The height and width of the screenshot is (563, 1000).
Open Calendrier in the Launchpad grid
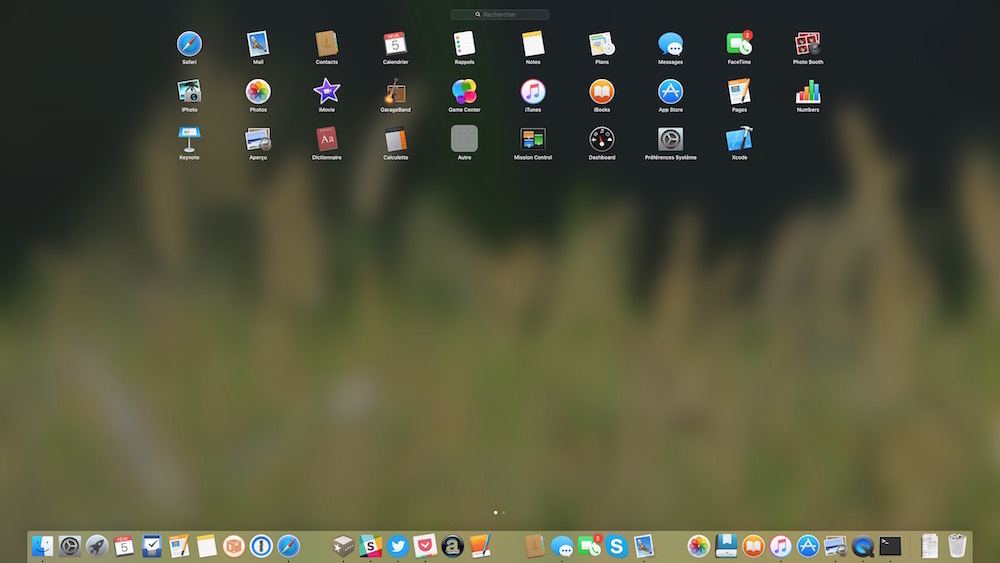pos(395,44)
